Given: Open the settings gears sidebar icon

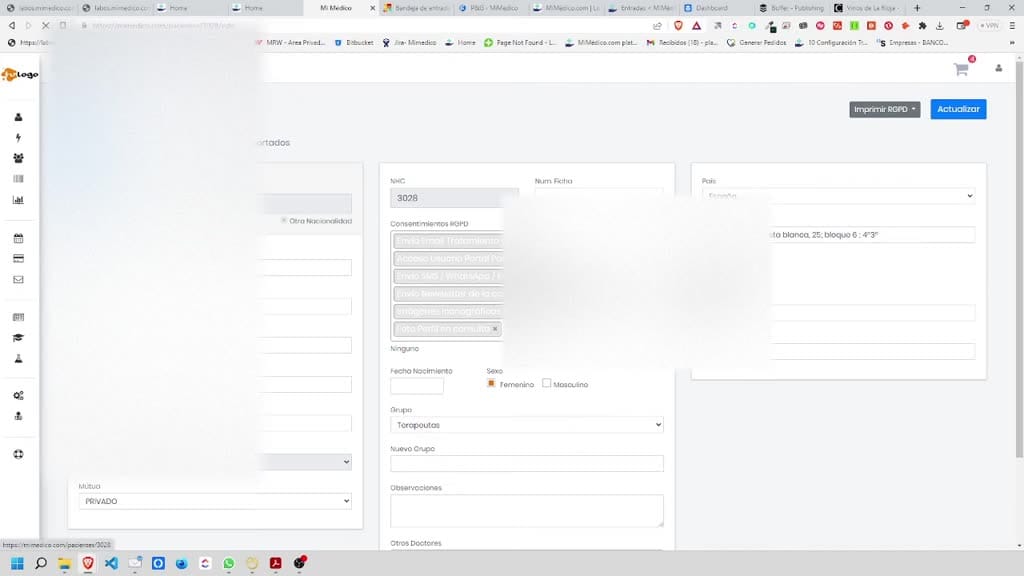Looking at the screenshot, I should pos(18,396).
